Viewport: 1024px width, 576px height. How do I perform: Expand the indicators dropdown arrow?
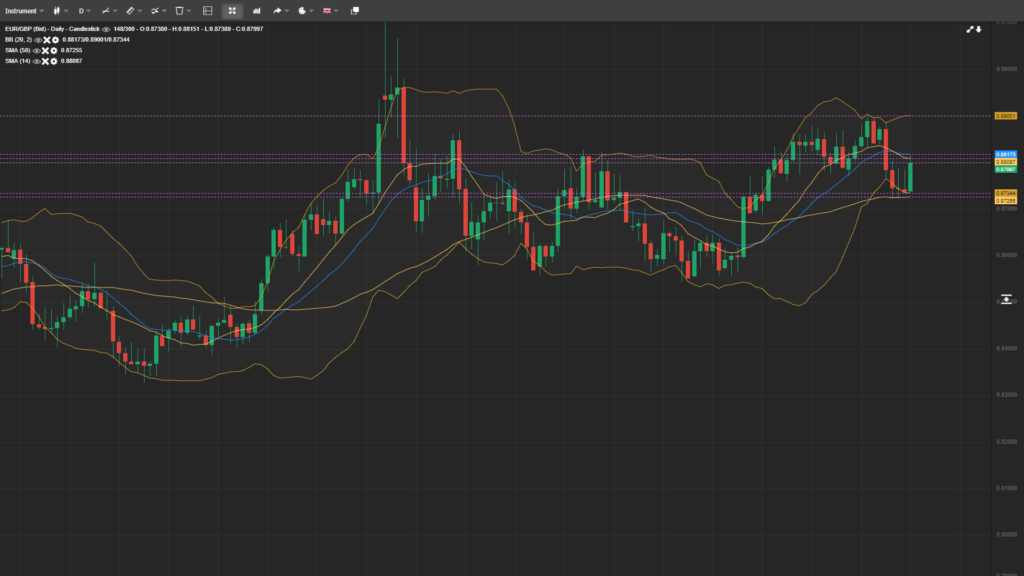click(x=115, y=10)
